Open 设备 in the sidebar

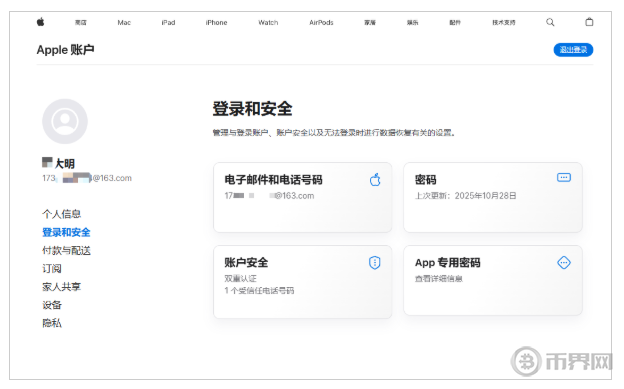pyautogui.click(x=52, y=305)
